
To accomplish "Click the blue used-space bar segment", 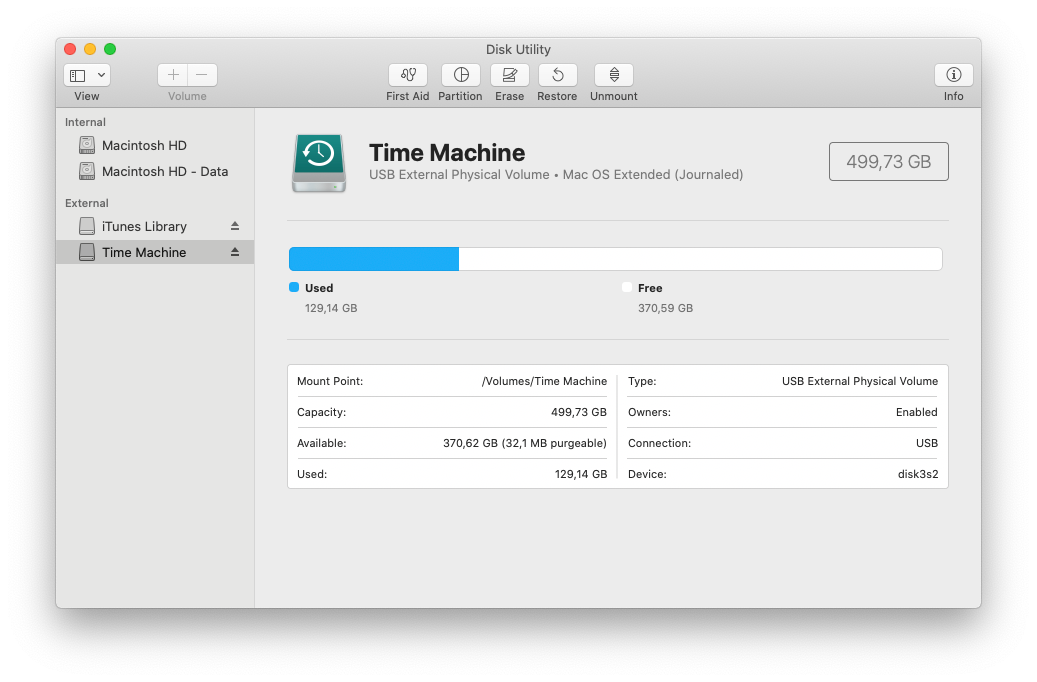I will tap(374, 259).
